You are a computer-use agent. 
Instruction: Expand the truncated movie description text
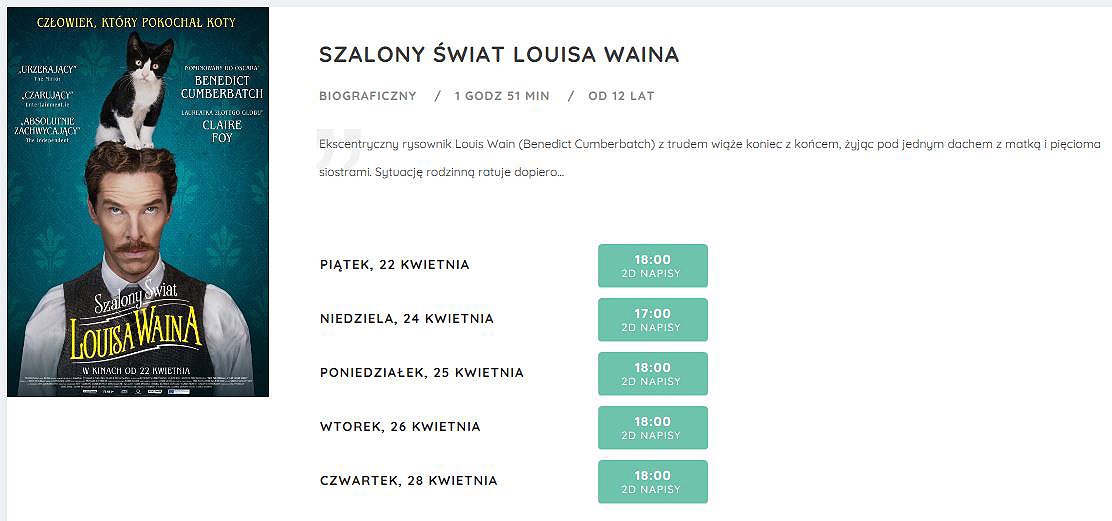710,158
